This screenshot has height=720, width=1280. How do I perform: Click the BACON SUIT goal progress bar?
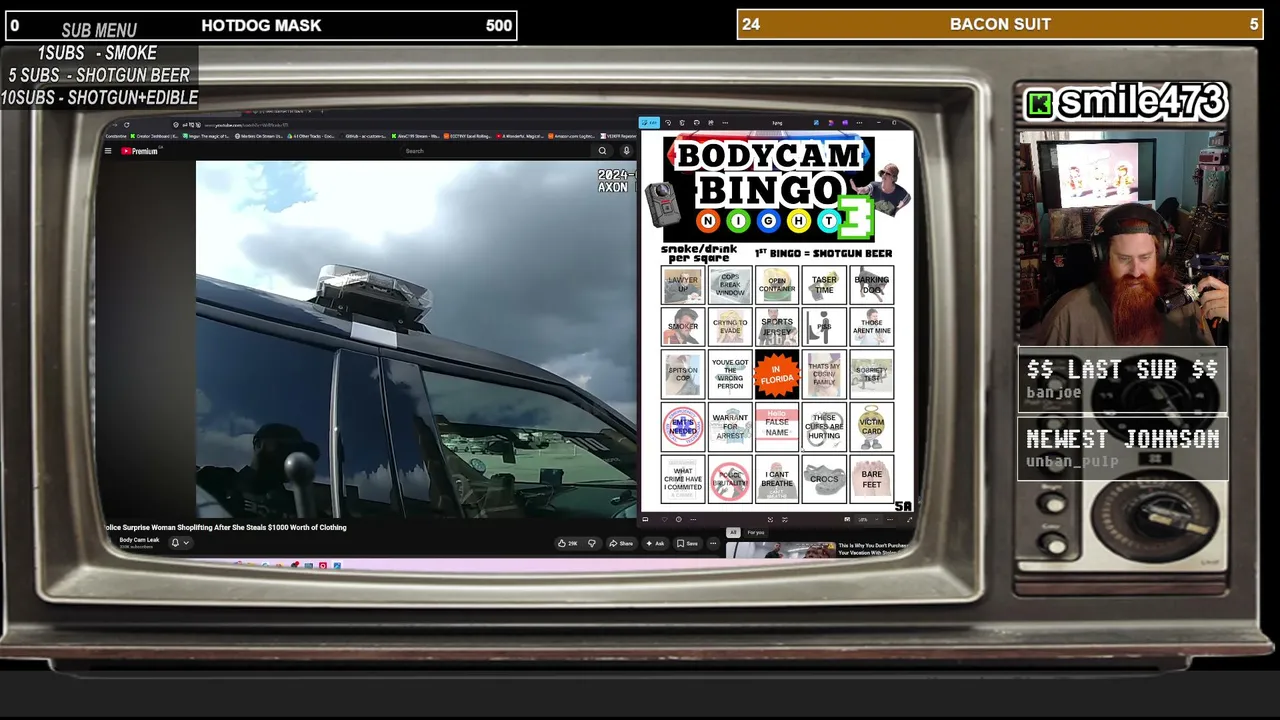(1000, 24)
